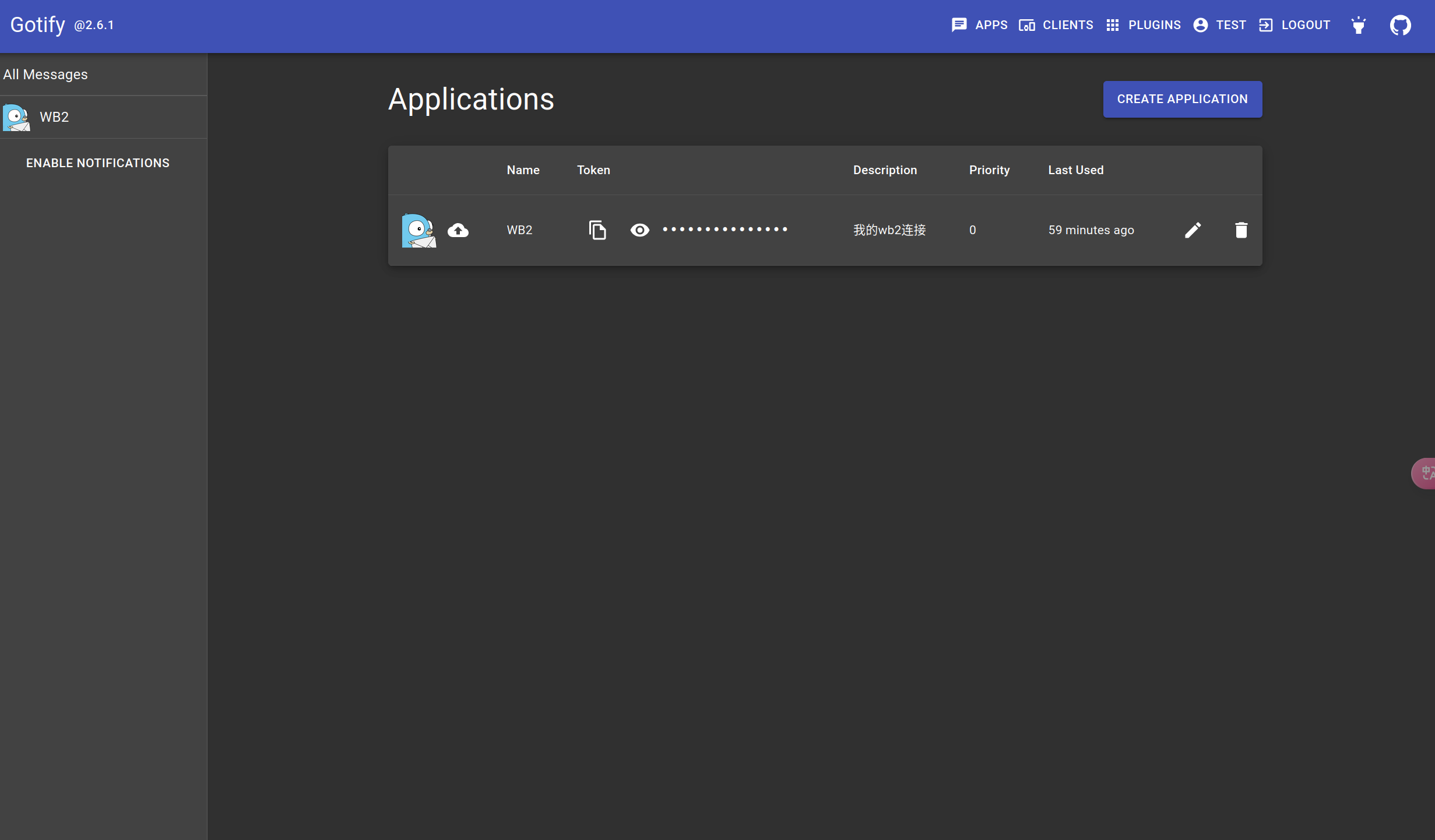
Task: Click the Token column header
Action: (593, 170)
